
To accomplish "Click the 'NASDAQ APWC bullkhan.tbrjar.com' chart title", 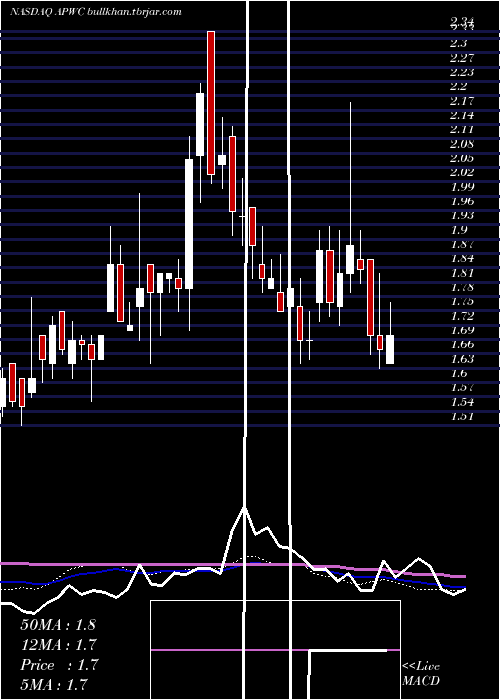I will coord(96,12).
